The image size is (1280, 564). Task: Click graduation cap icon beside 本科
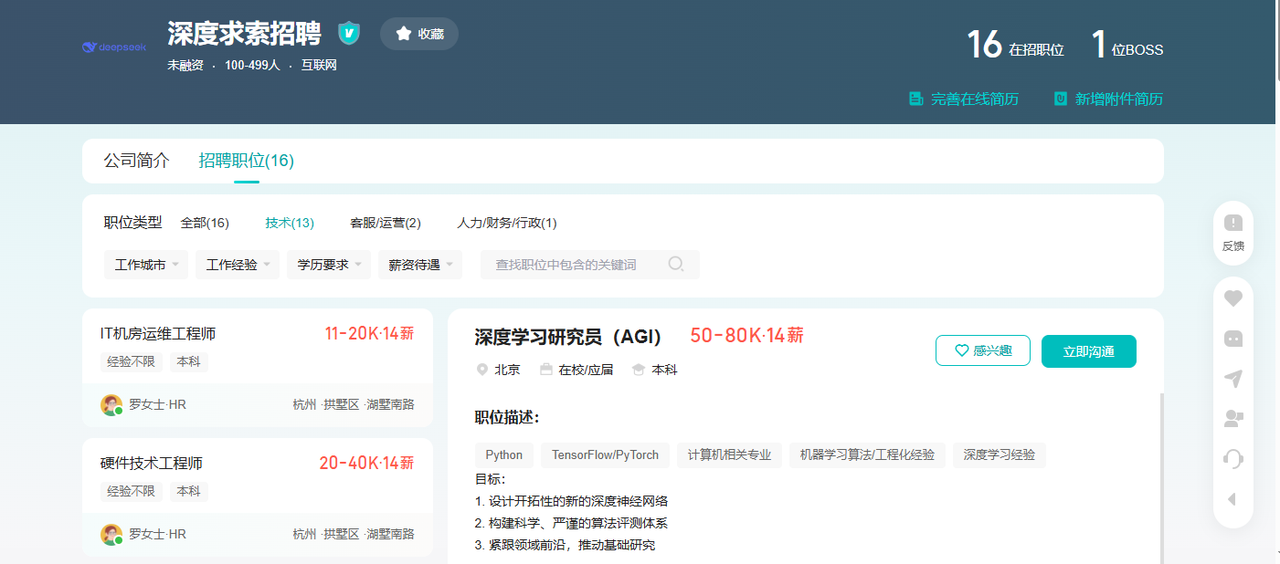(x=638, y=369)
